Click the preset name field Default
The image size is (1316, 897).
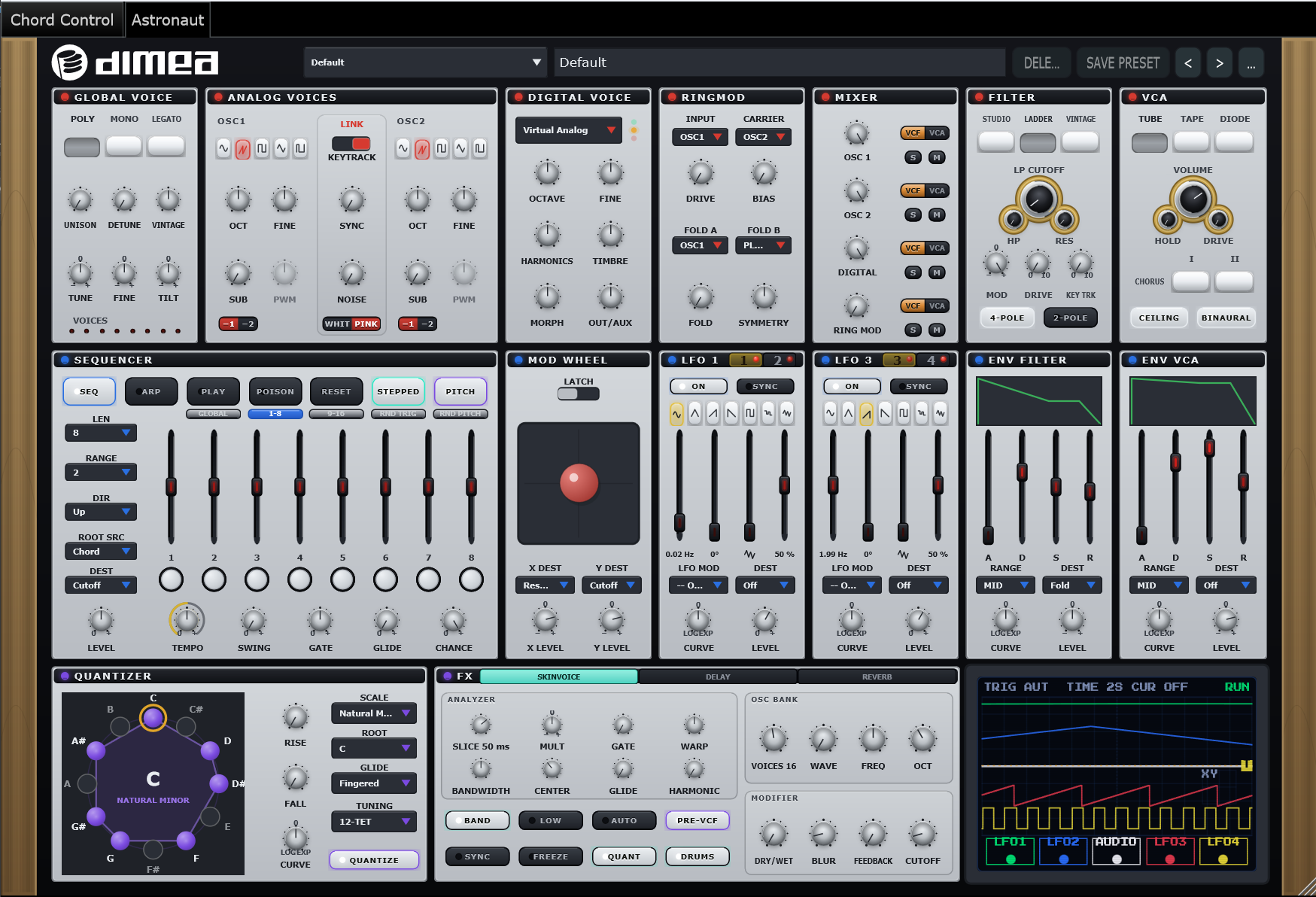pyautogui.click(x=780, y=62)
